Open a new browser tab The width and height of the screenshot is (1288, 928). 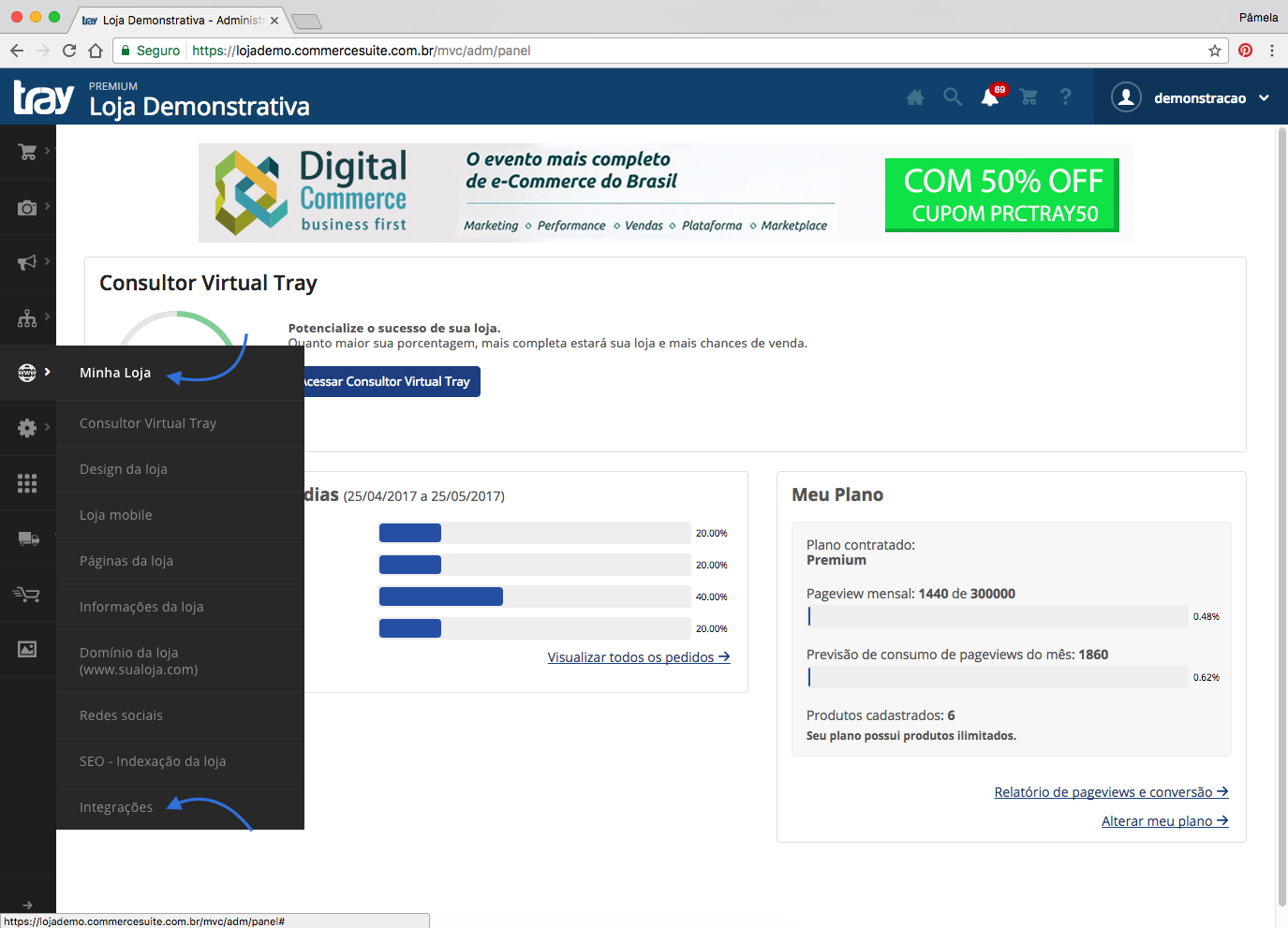[x=306, y=21]
